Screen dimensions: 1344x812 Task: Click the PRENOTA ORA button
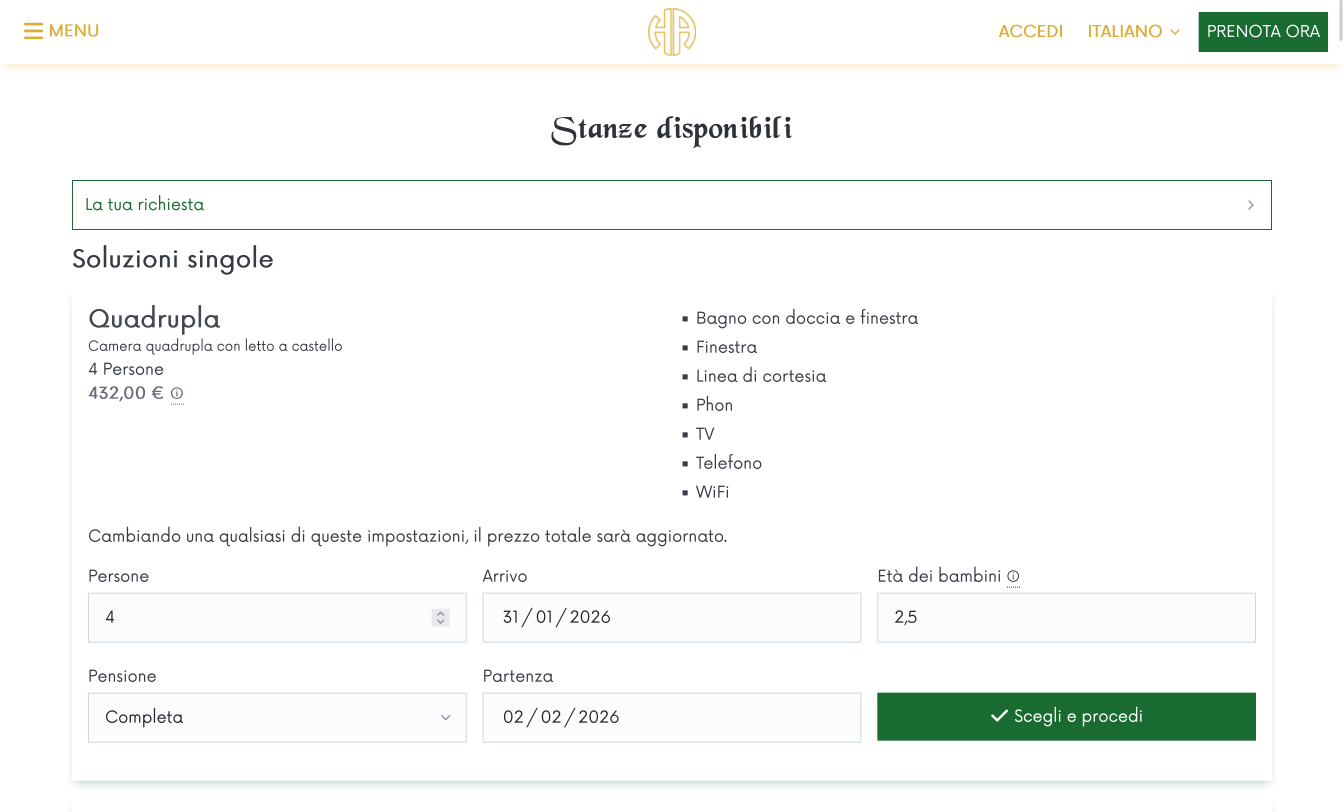[x=1263, y=31]
